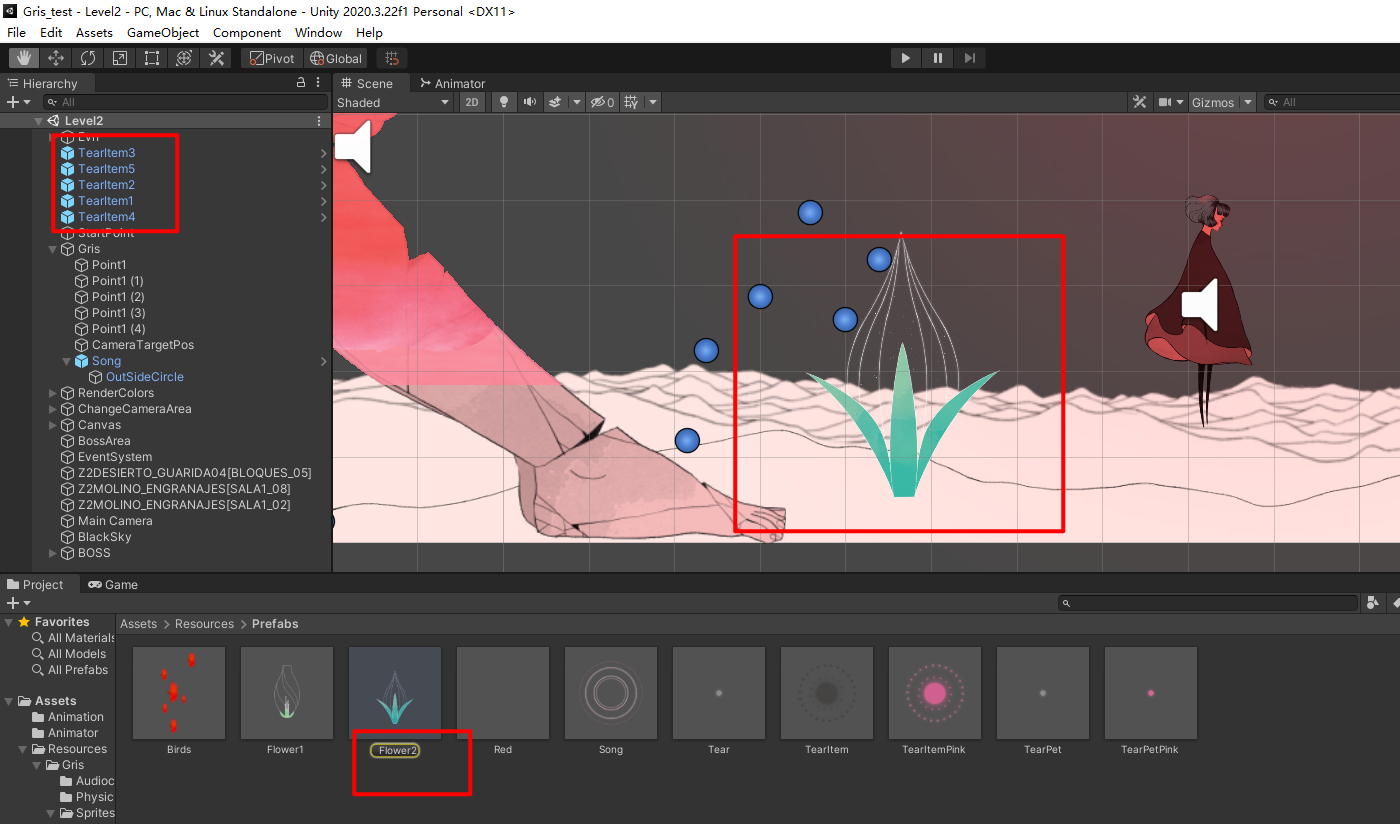Open Scene component tools icon

click(1139, 102)
